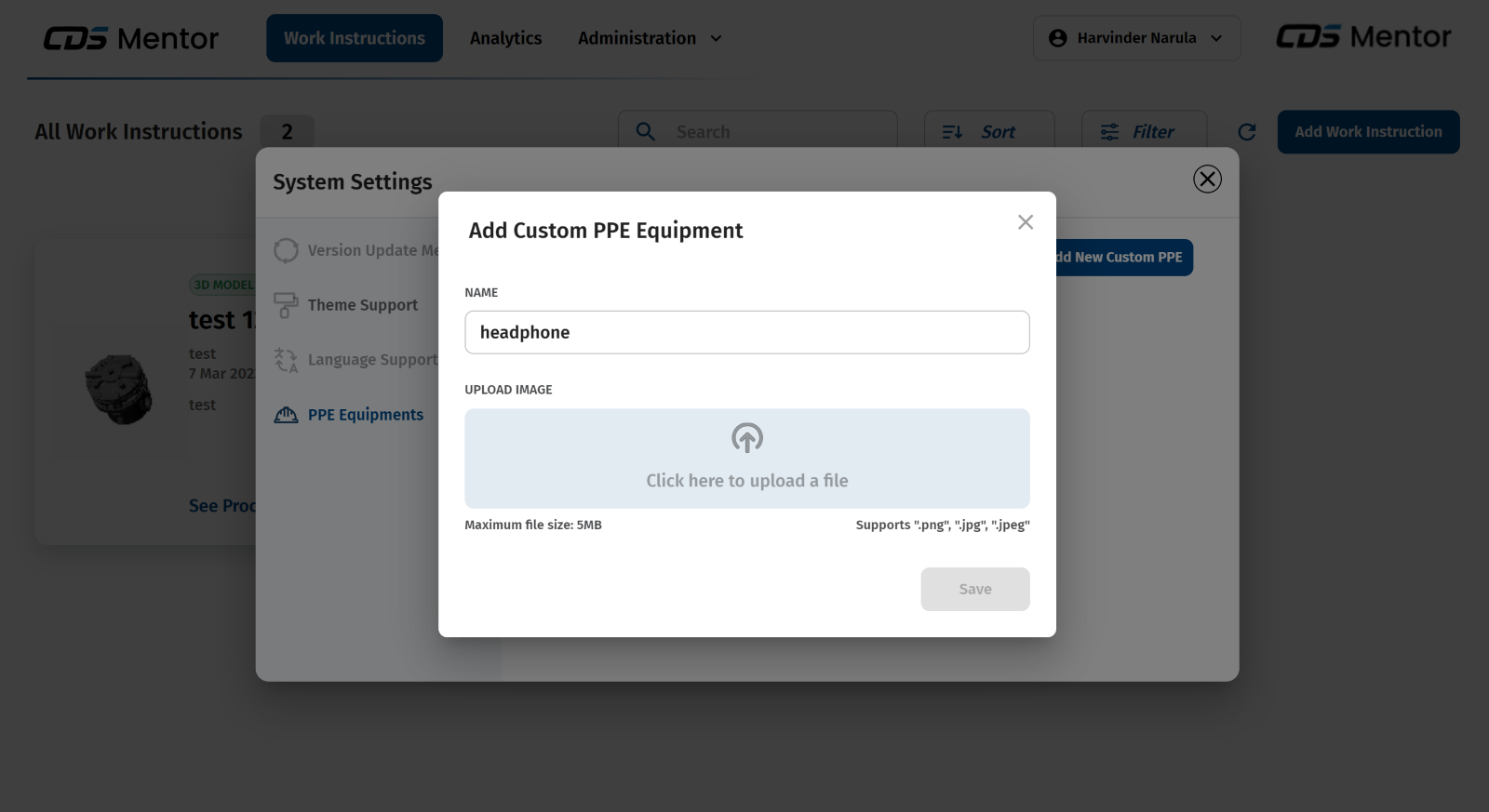Click the Name field containing headphone

click(746, 332)
